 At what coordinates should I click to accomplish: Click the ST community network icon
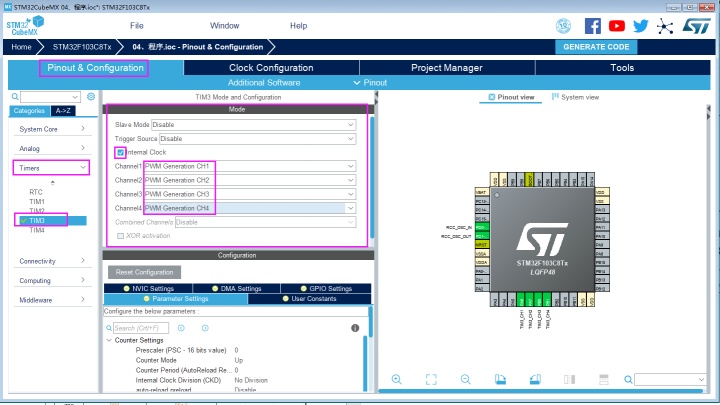(x=665, y=26)
